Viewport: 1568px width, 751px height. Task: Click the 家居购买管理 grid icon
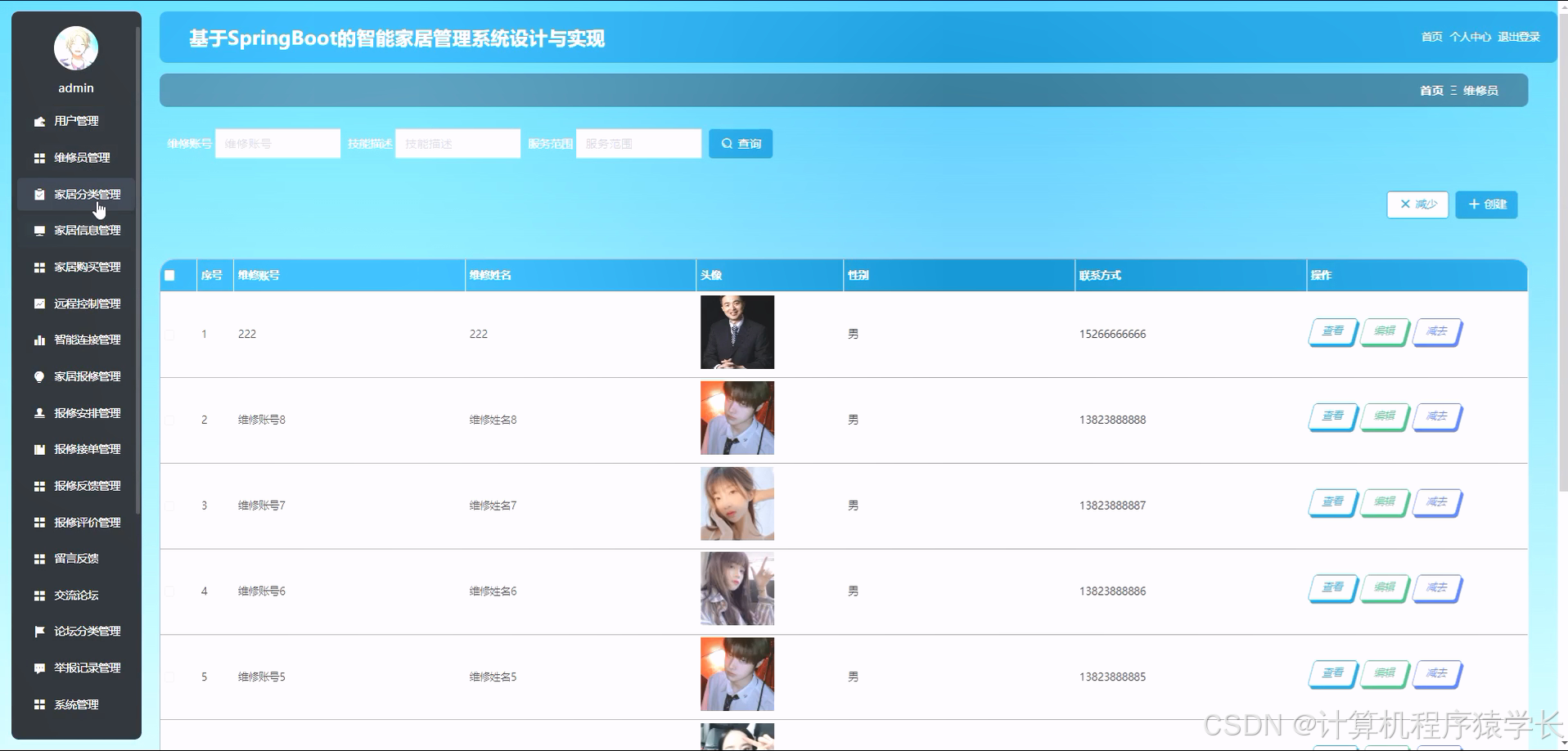(x=39, y=268)
